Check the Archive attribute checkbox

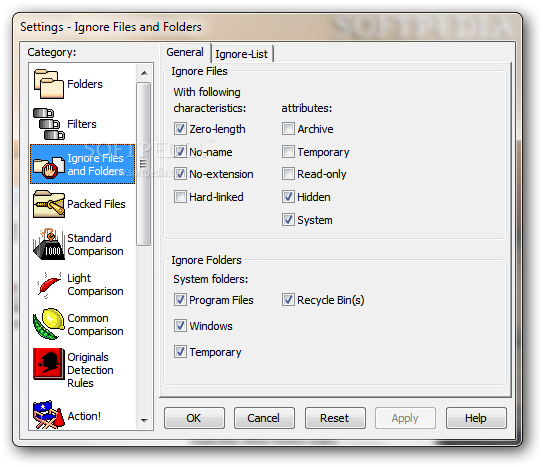288,129
